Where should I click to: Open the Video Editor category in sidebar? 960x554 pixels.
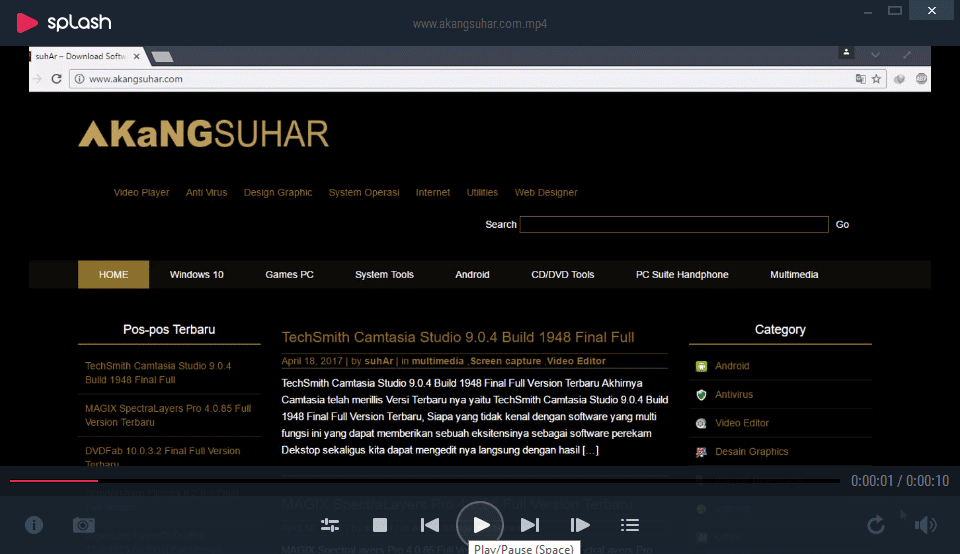(x=742, y=423)
